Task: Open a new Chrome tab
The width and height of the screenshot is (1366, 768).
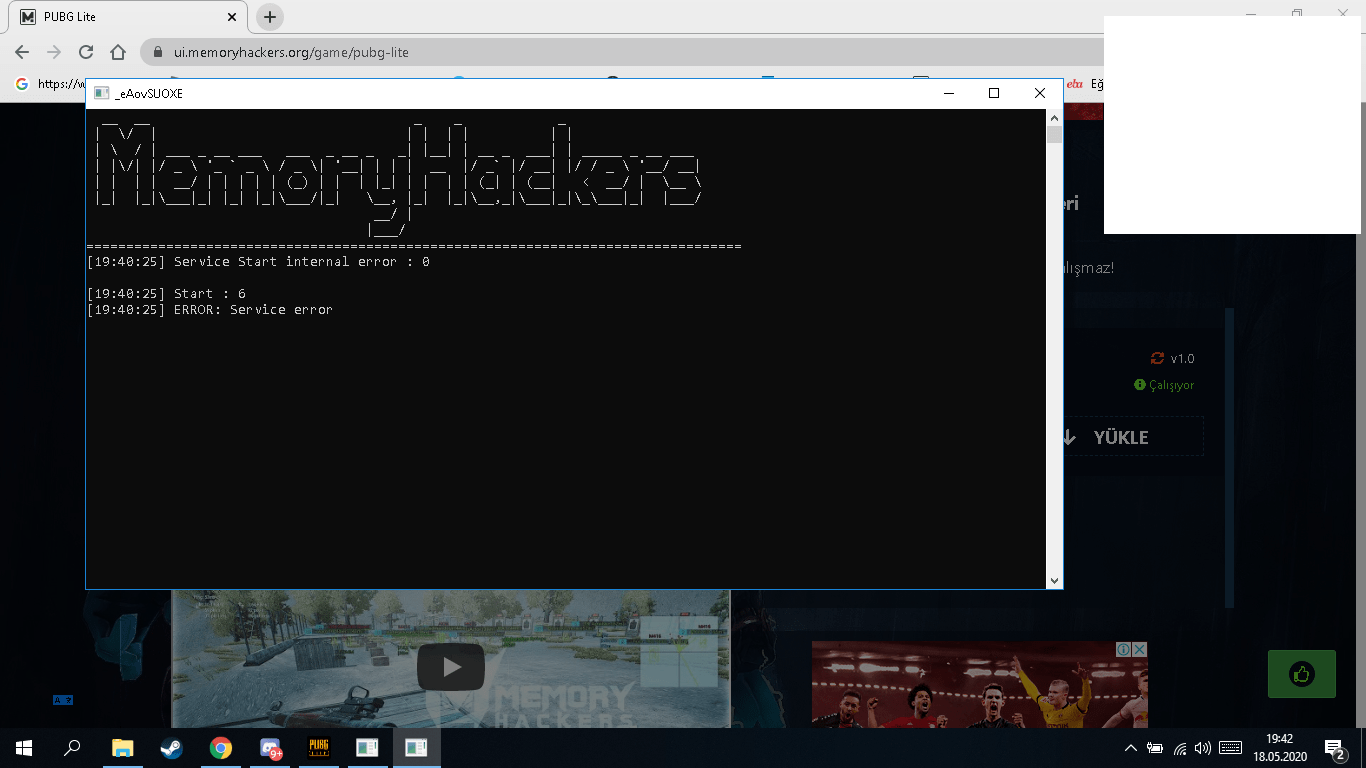Action: coord(270,17)
